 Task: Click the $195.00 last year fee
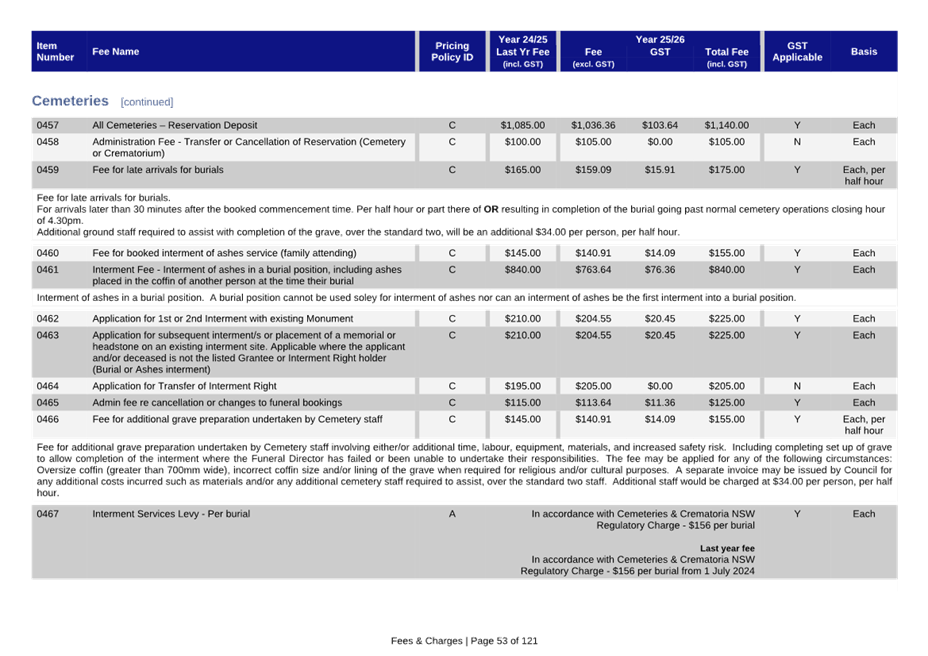click(523, 386)
